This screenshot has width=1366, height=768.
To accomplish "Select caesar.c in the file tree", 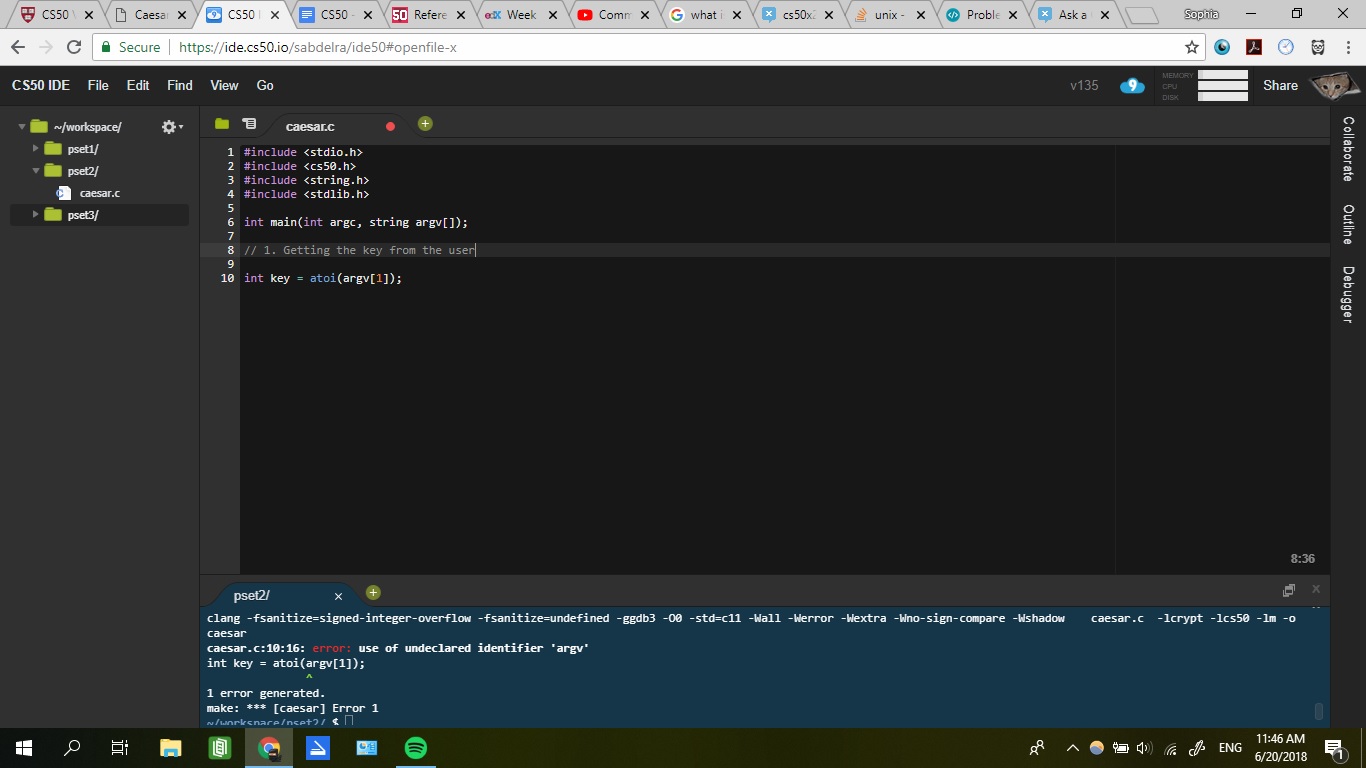I will click(x=100, y=193).
